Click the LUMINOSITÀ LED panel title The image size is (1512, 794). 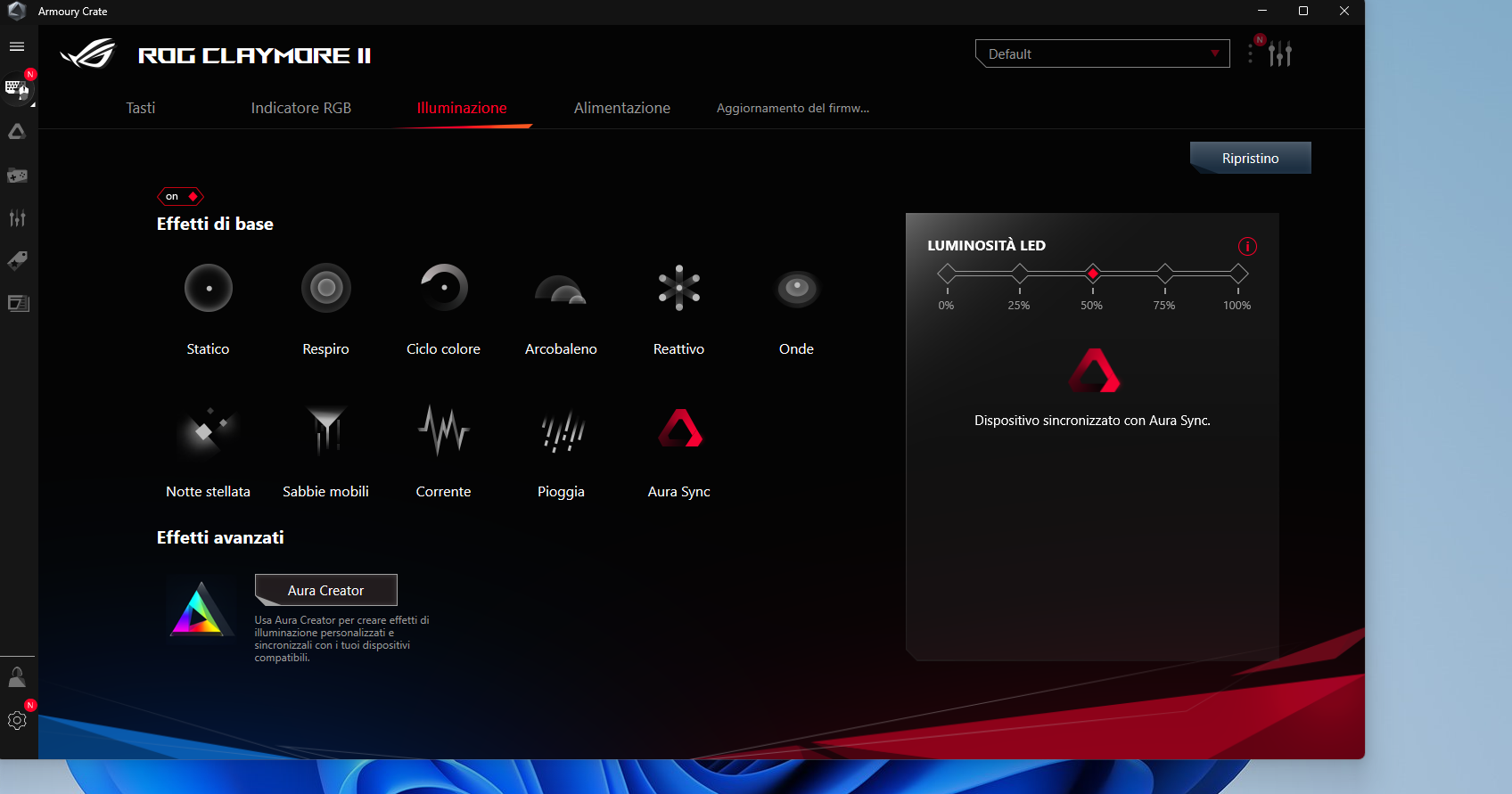tap(987, 245)
